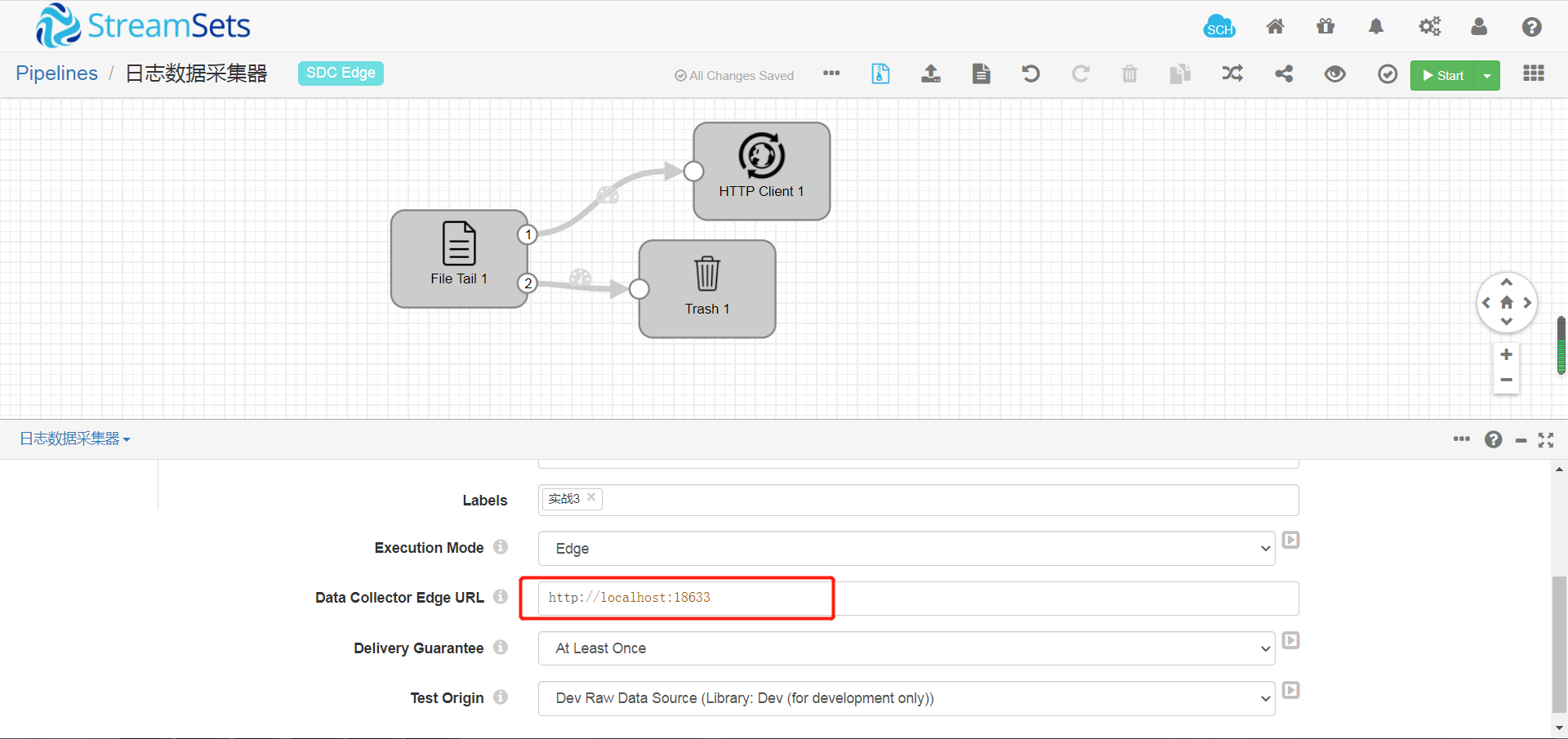The image size is (1568, 739).
Task: Show info for Delivery Guarantee
Action: 501,647
